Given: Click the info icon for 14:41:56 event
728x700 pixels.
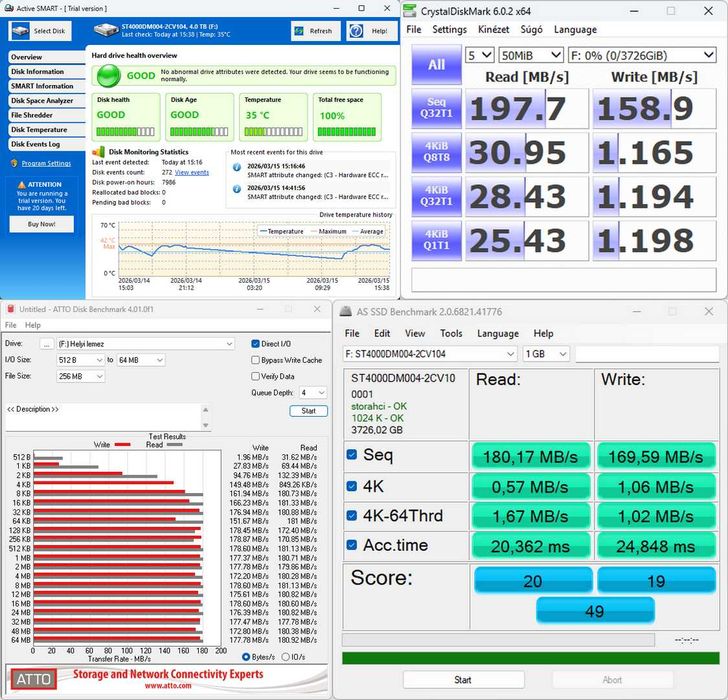Looking at the screenshot, I should click(237, 189).
